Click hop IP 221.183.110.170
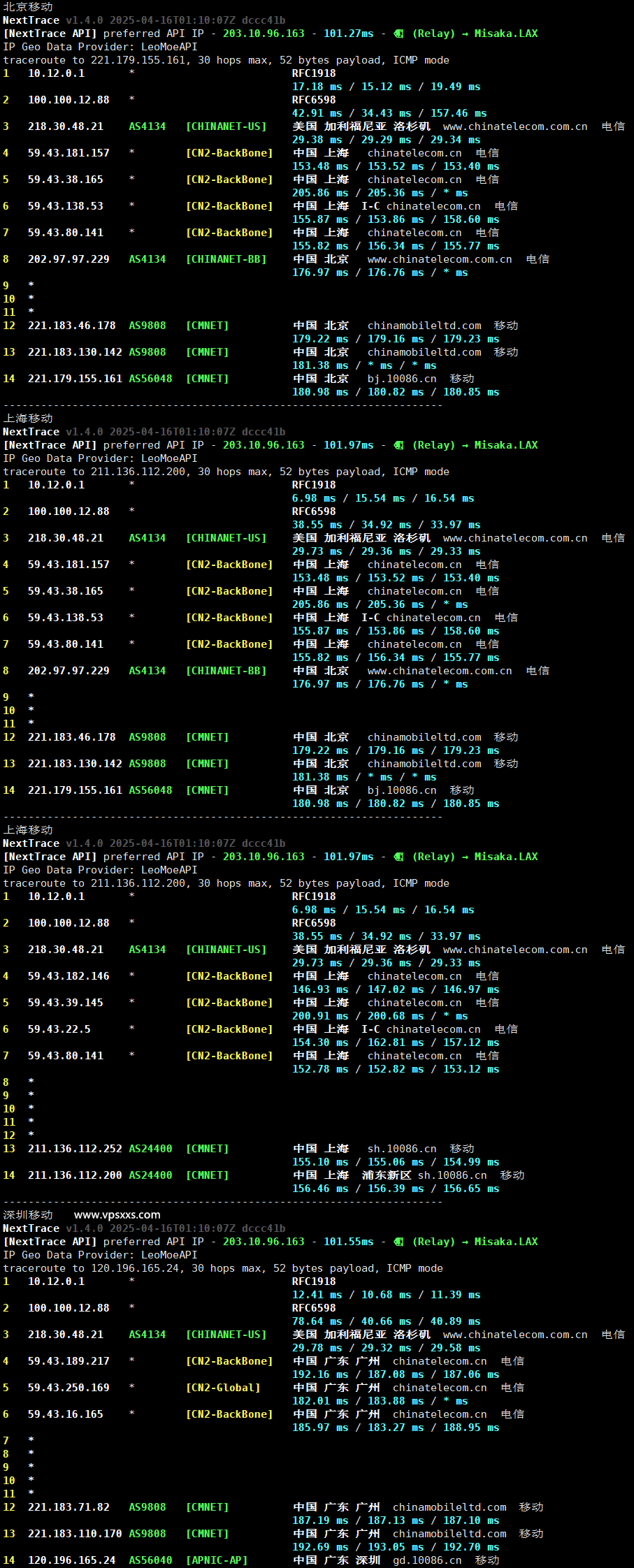The width and height of the screenshot is (634, 1568). tap(75, 1534)
